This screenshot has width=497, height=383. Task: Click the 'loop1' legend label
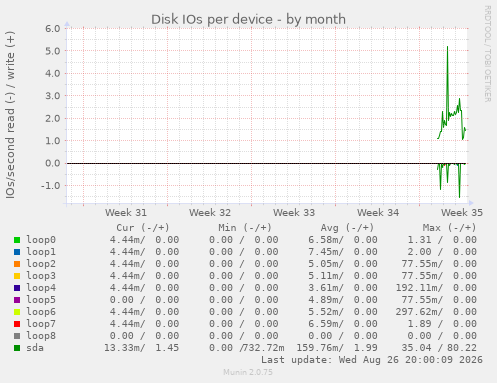(41, 252)
